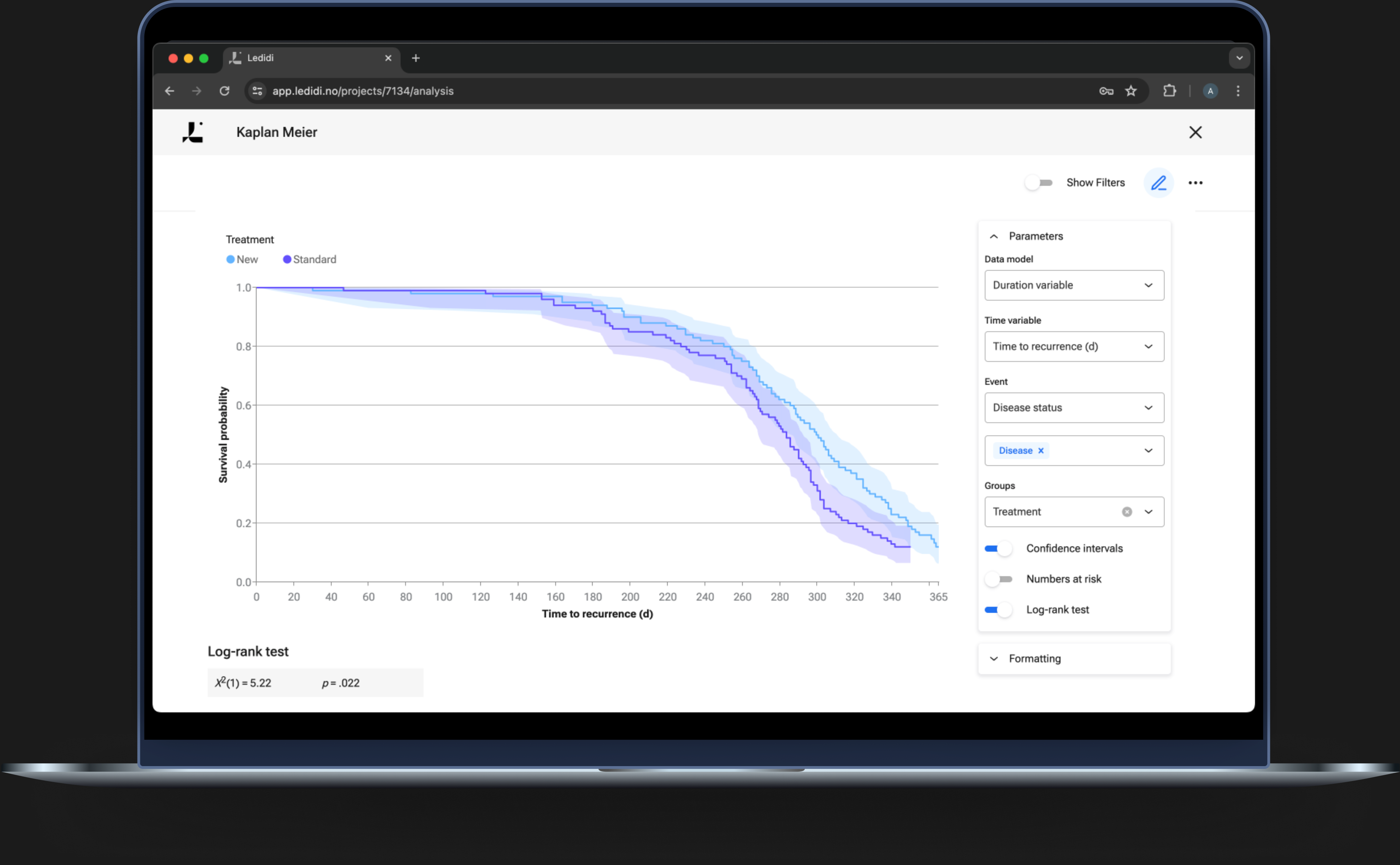This screenshot has height=865, width=1400.
Task: Bookmark page with the star icon
Action: click(1130, 91)
